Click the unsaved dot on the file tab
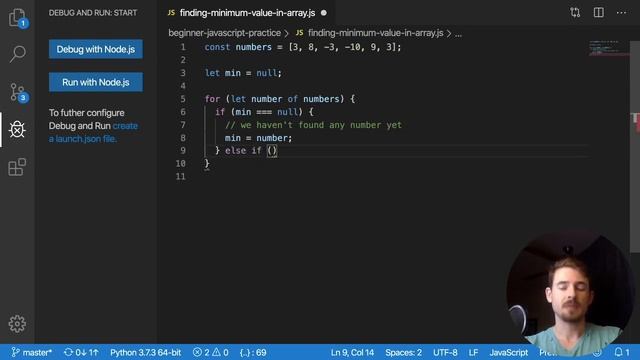The image size is (640, 360). tap(324, 13)
